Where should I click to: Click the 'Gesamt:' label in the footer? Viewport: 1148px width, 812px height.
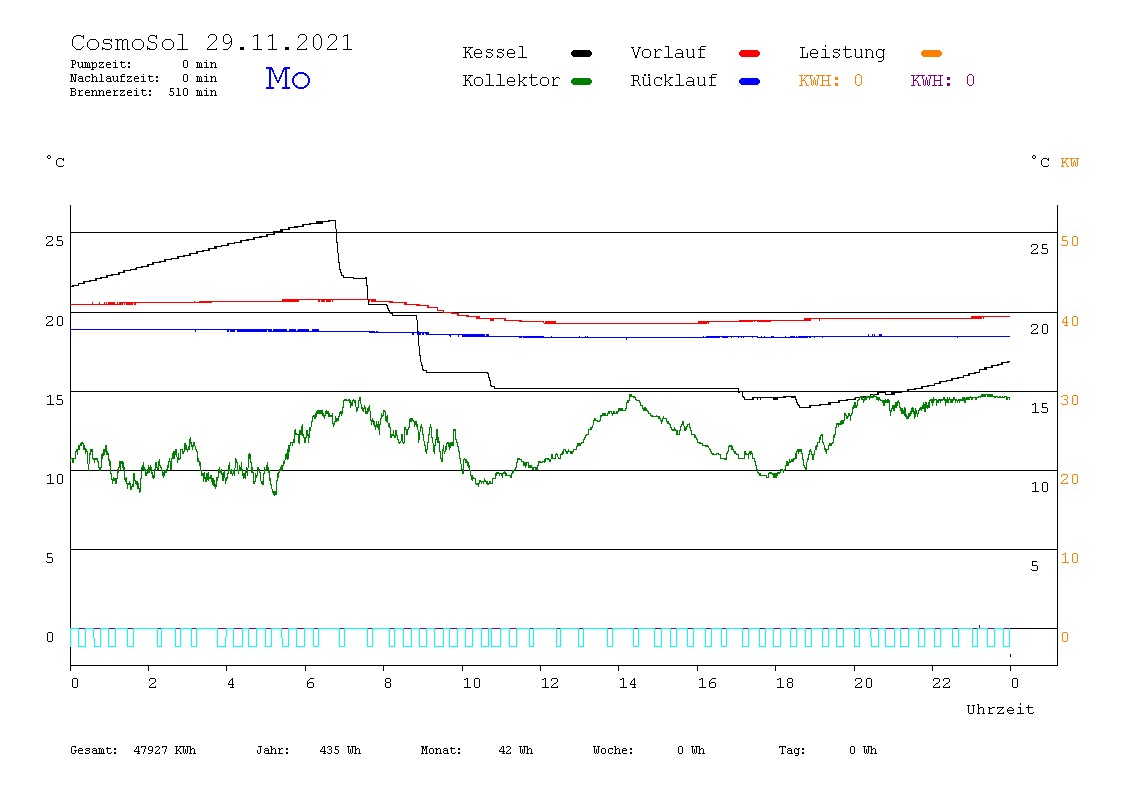coord(94,750)
